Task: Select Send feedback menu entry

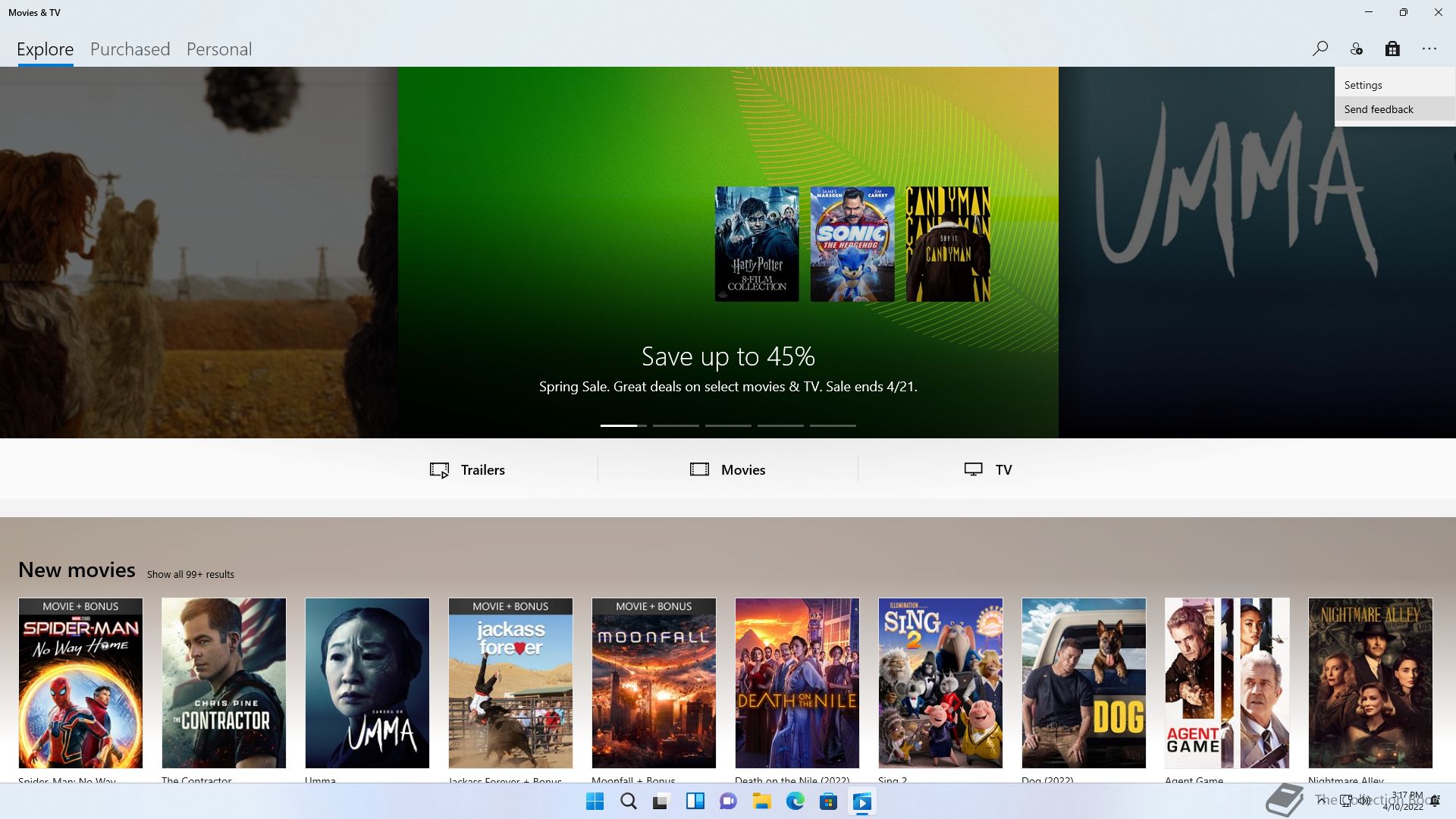Action: pos(1395,109)
